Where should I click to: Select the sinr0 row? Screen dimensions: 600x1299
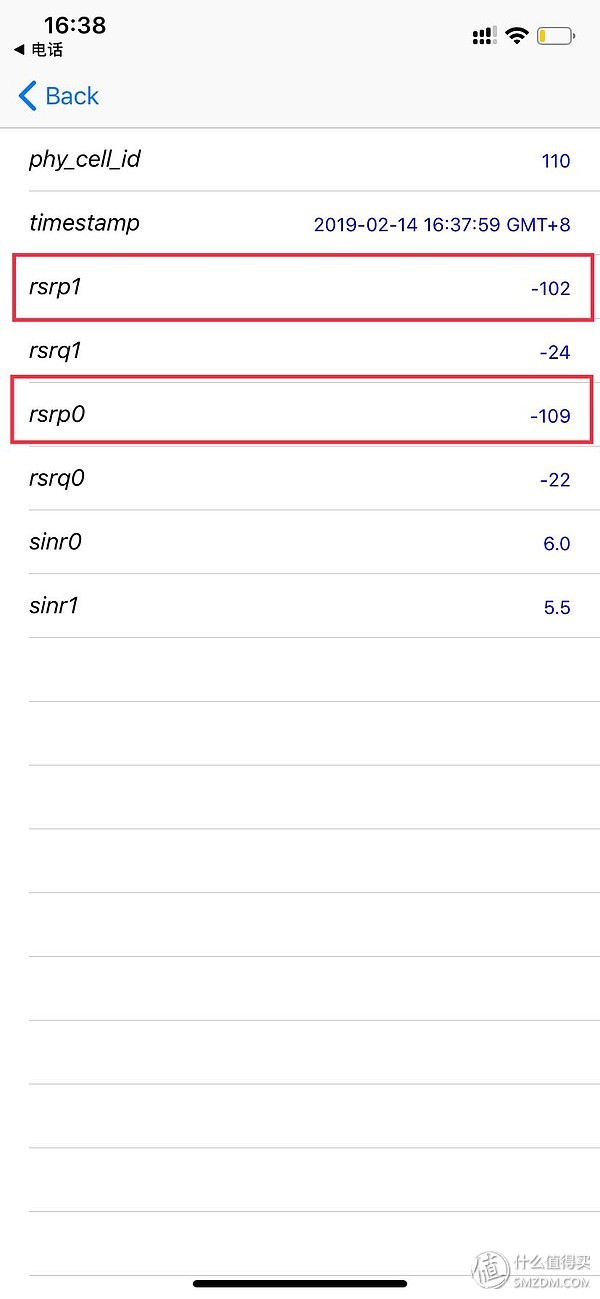300,542
